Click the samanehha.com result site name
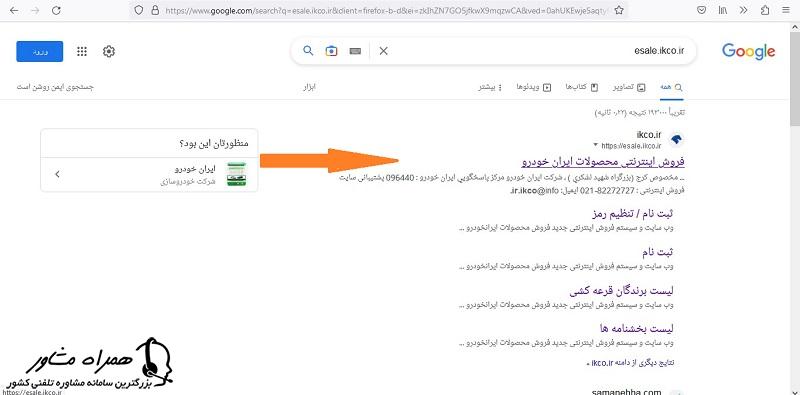800x395 pixels. click(x=627, y=392)
